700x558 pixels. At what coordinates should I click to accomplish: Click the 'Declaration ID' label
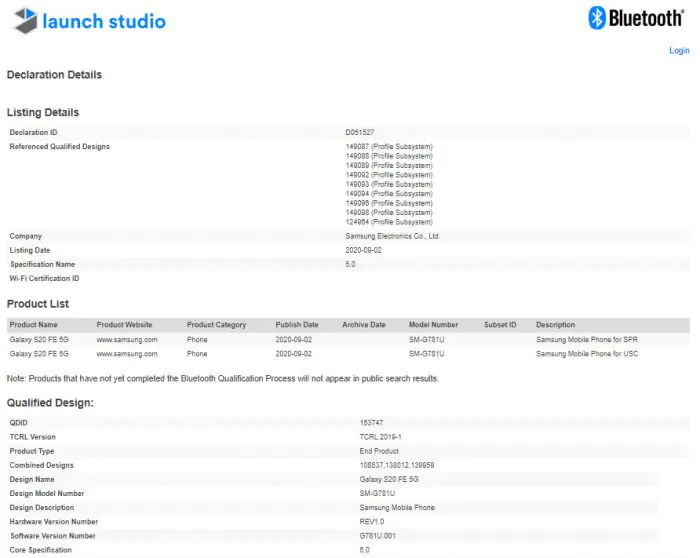coord(33,132)
